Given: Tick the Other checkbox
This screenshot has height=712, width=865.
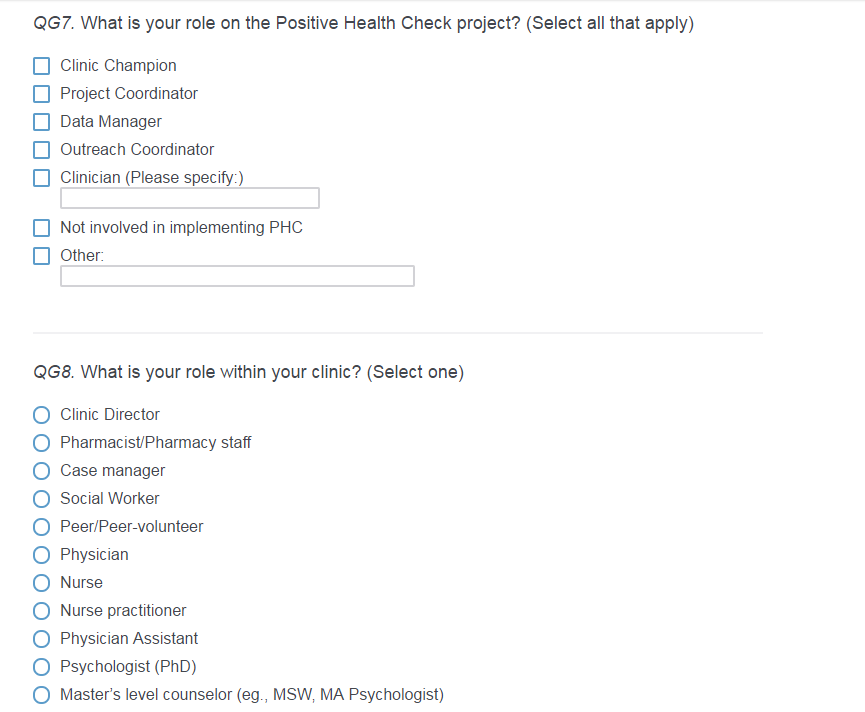Looking at the screenshot, I should tap(42, 256).
